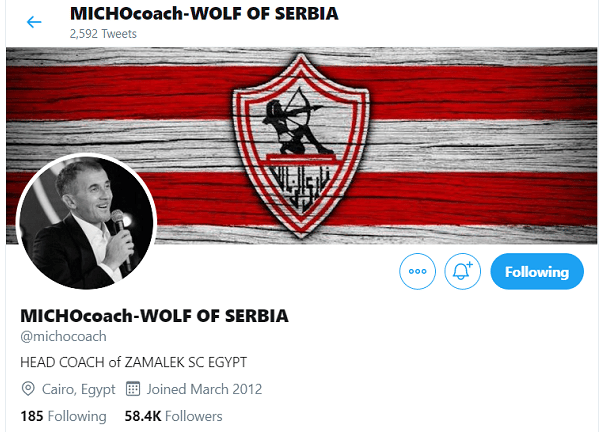Click the 2,592 Tweets count
The width and height of the screenshot is (608, 432).
(x=103, y=34)
